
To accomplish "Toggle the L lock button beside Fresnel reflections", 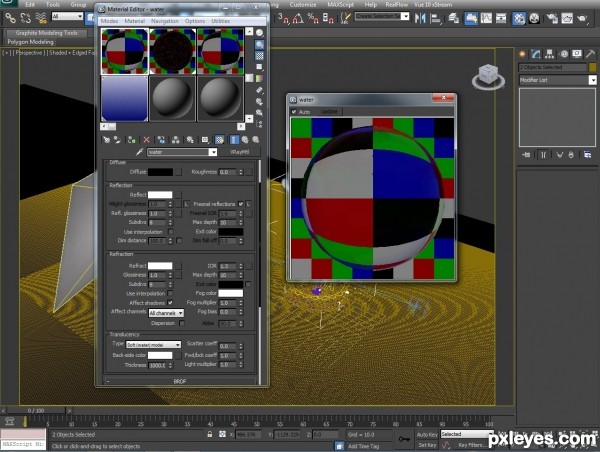I will (248, 204).
